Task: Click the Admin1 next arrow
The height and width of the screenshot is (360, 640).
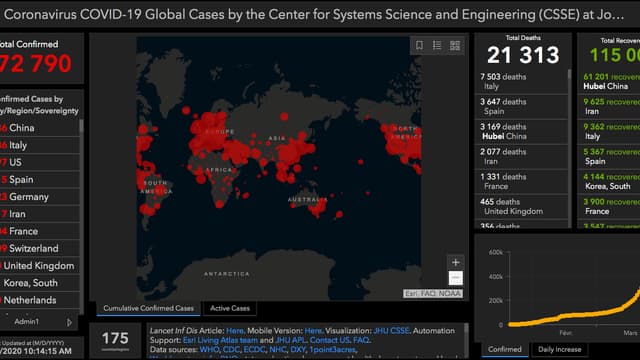Action: 69,322
